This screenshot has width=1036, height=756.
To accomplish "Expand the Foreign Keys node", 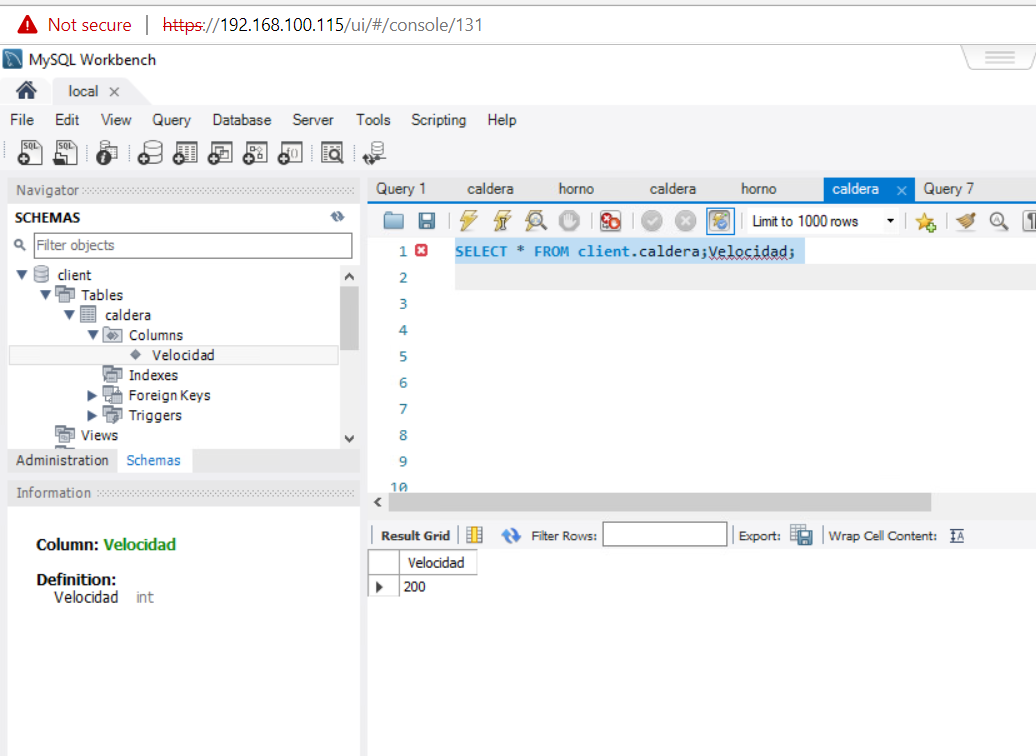I will coord(92,395).
